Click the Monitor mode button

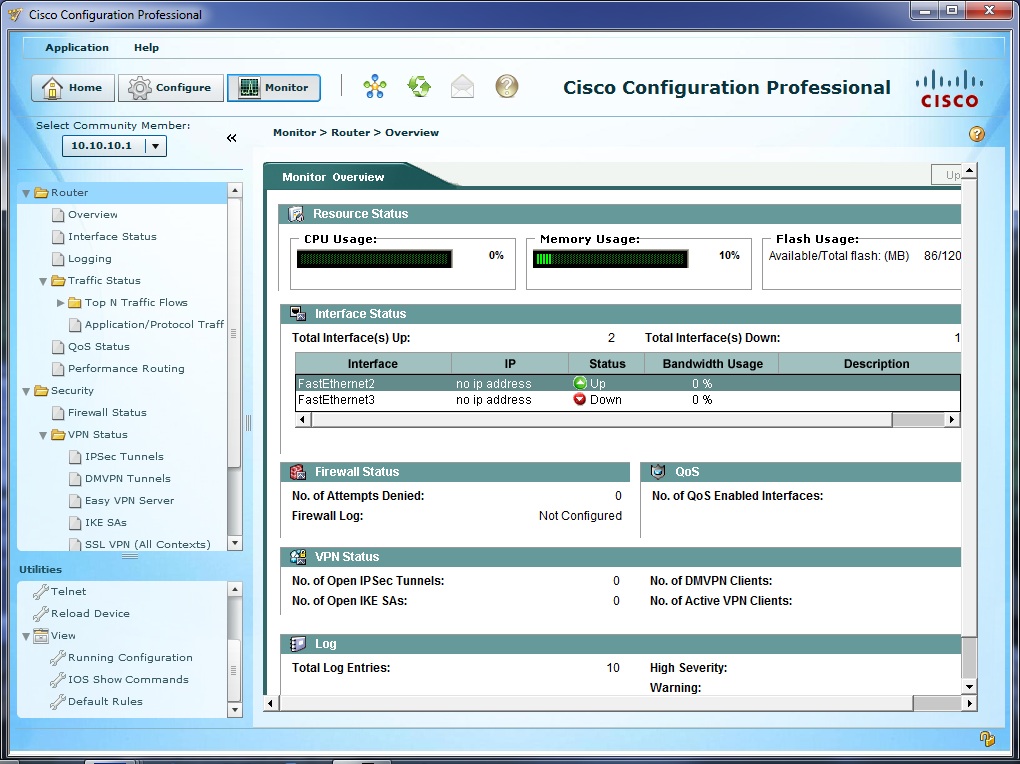[274, 88]
